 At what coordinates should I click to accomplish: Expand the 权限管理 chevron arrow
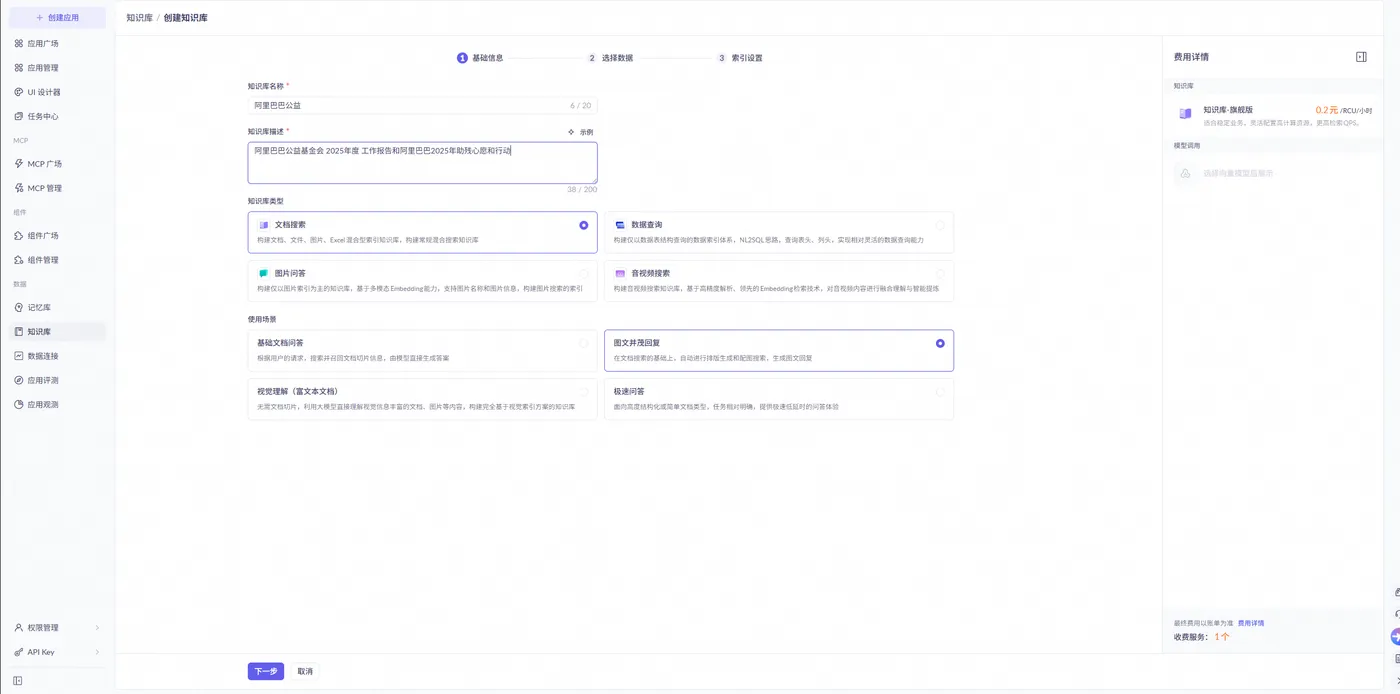click(97, 628)
